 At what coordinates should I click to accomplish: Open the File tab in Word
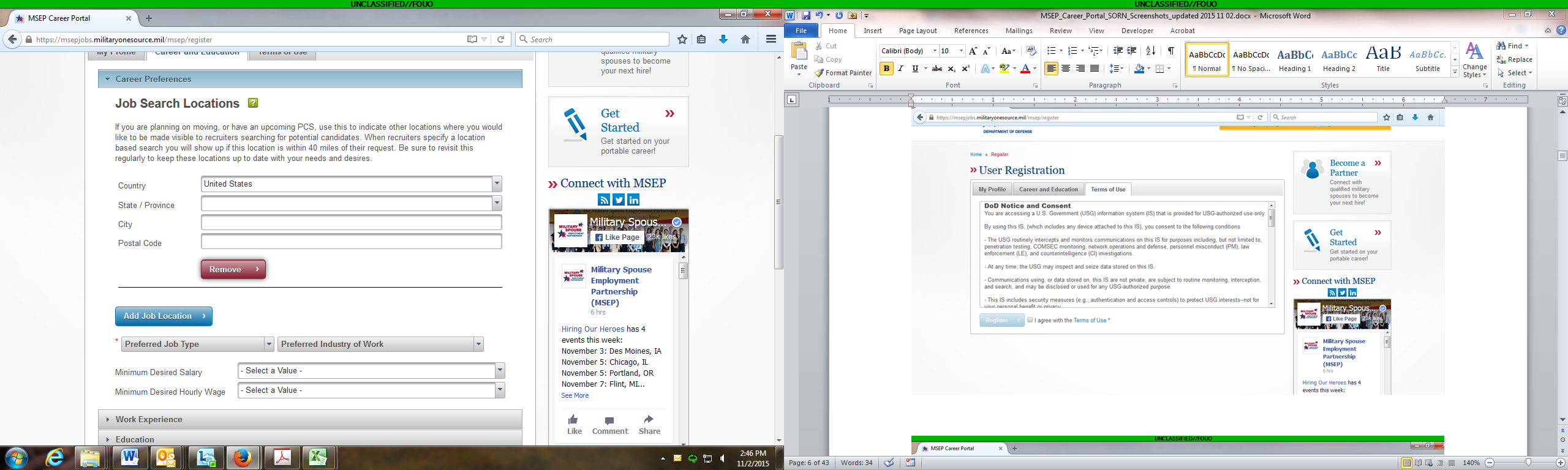point(801,31)
